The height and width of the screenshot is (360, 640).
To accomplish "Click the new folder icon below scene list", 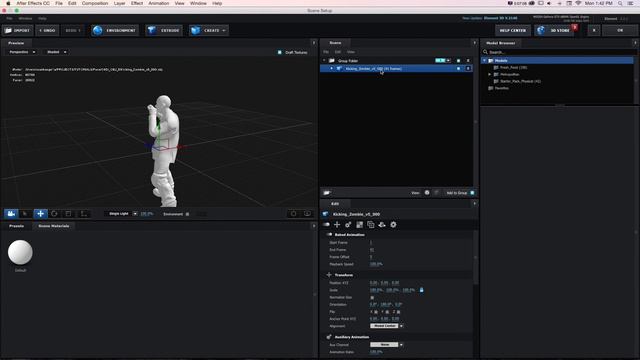I will (327, 193).
